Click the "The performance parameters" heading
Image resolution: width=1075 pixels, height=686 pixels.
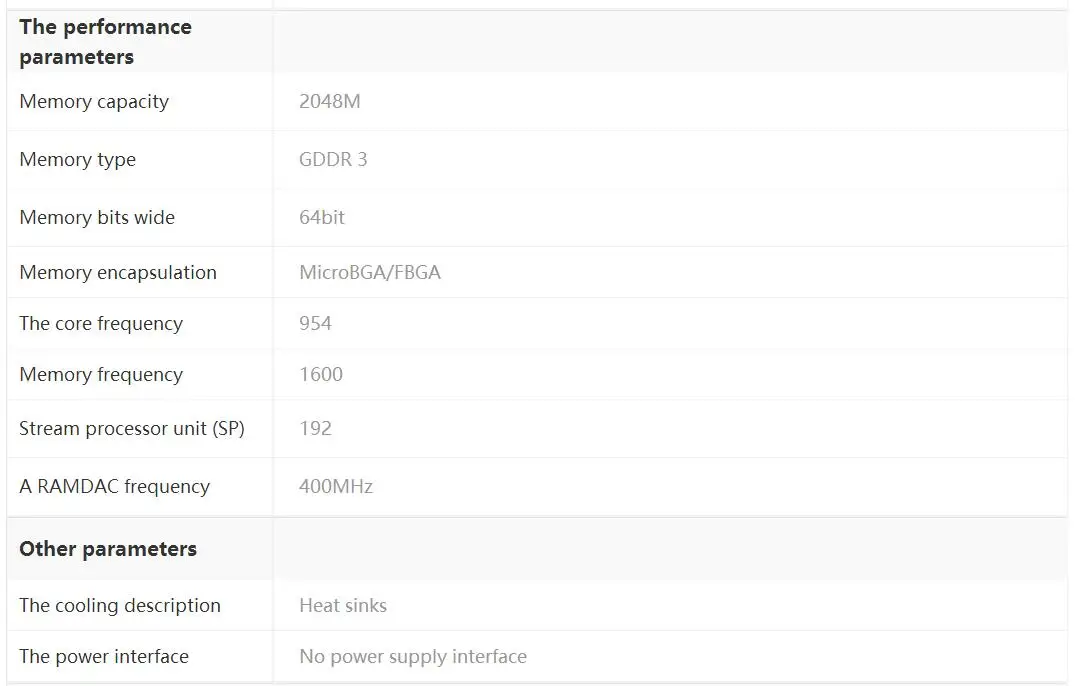pos(106,42)
